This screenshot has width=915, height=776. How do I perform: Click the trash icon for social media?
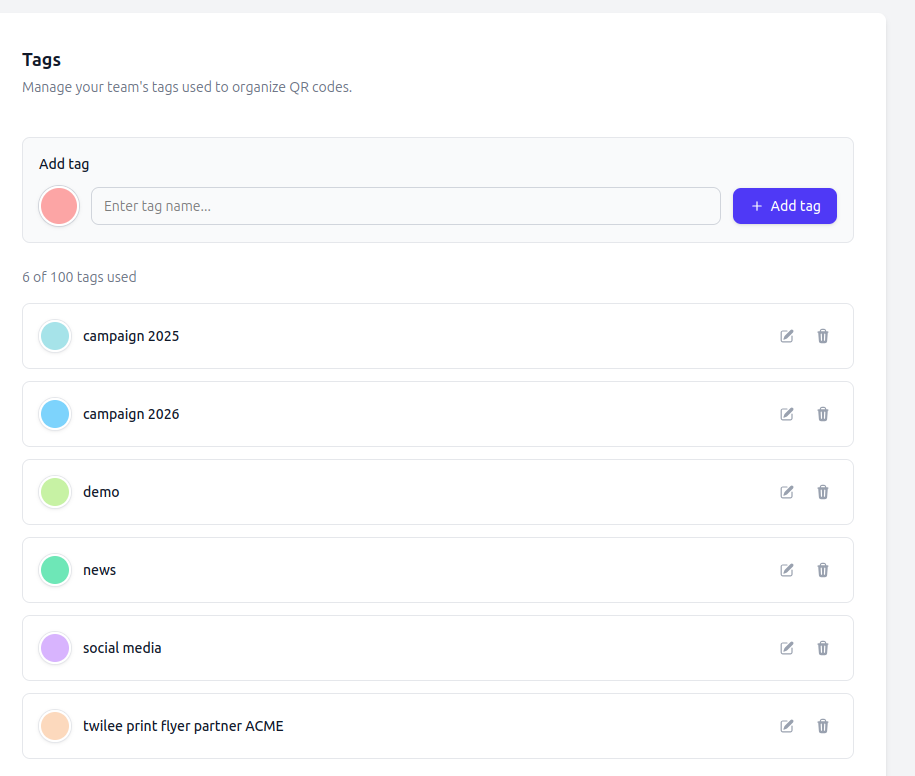(x=822, y=648)
